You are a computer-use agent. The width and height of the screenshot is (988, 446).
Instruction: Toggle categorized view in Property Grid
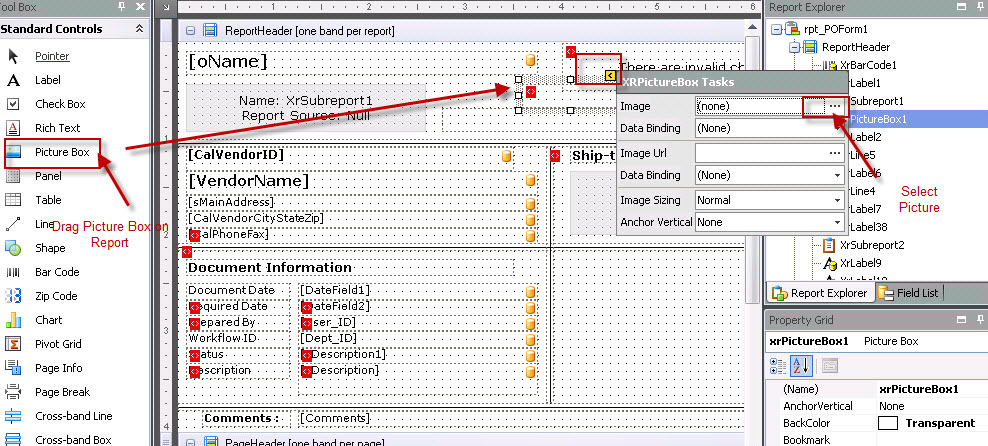click(779, 367)
